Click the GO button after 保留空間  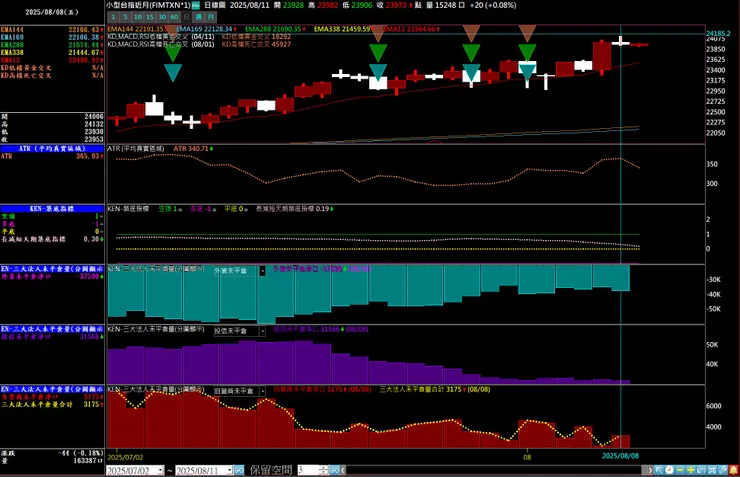(334, 470)
